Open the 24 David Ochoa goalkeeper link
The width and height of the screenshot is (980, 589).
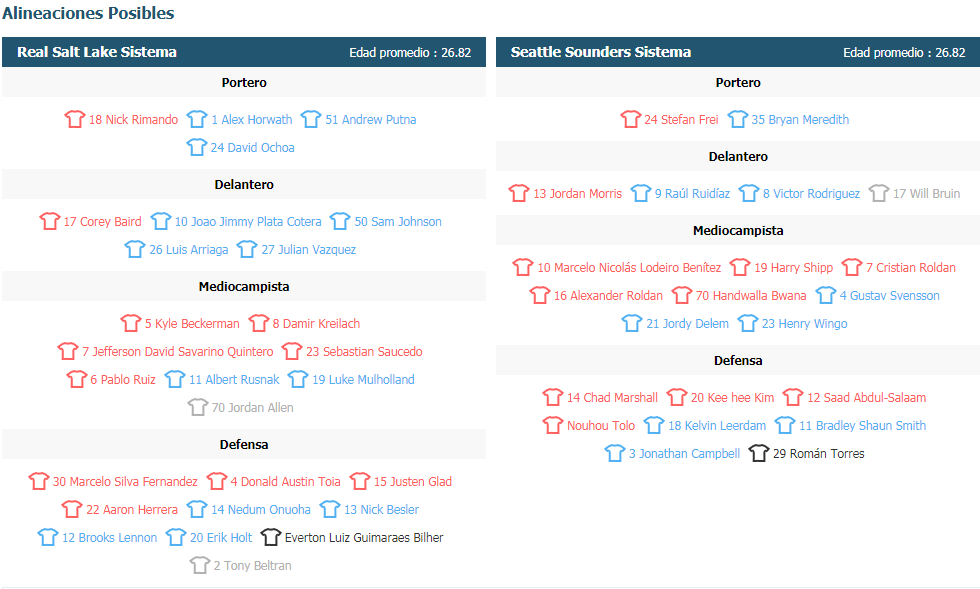pos(252,148)
